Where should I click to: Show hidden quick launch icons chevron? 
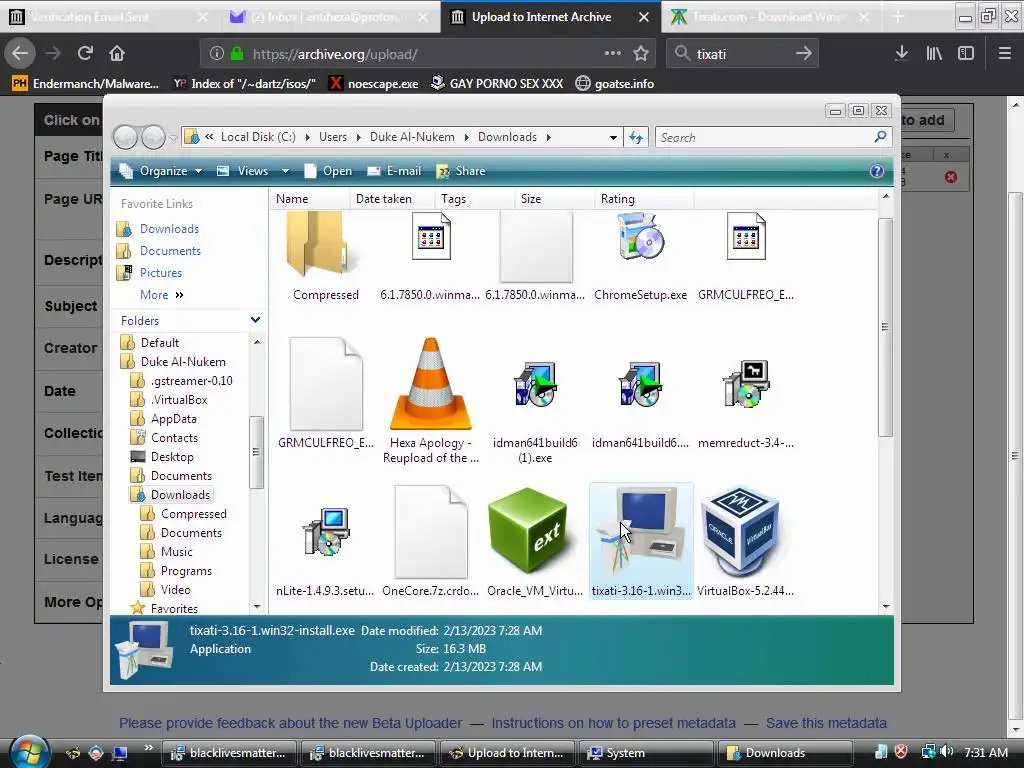click(x=149, y=747)
